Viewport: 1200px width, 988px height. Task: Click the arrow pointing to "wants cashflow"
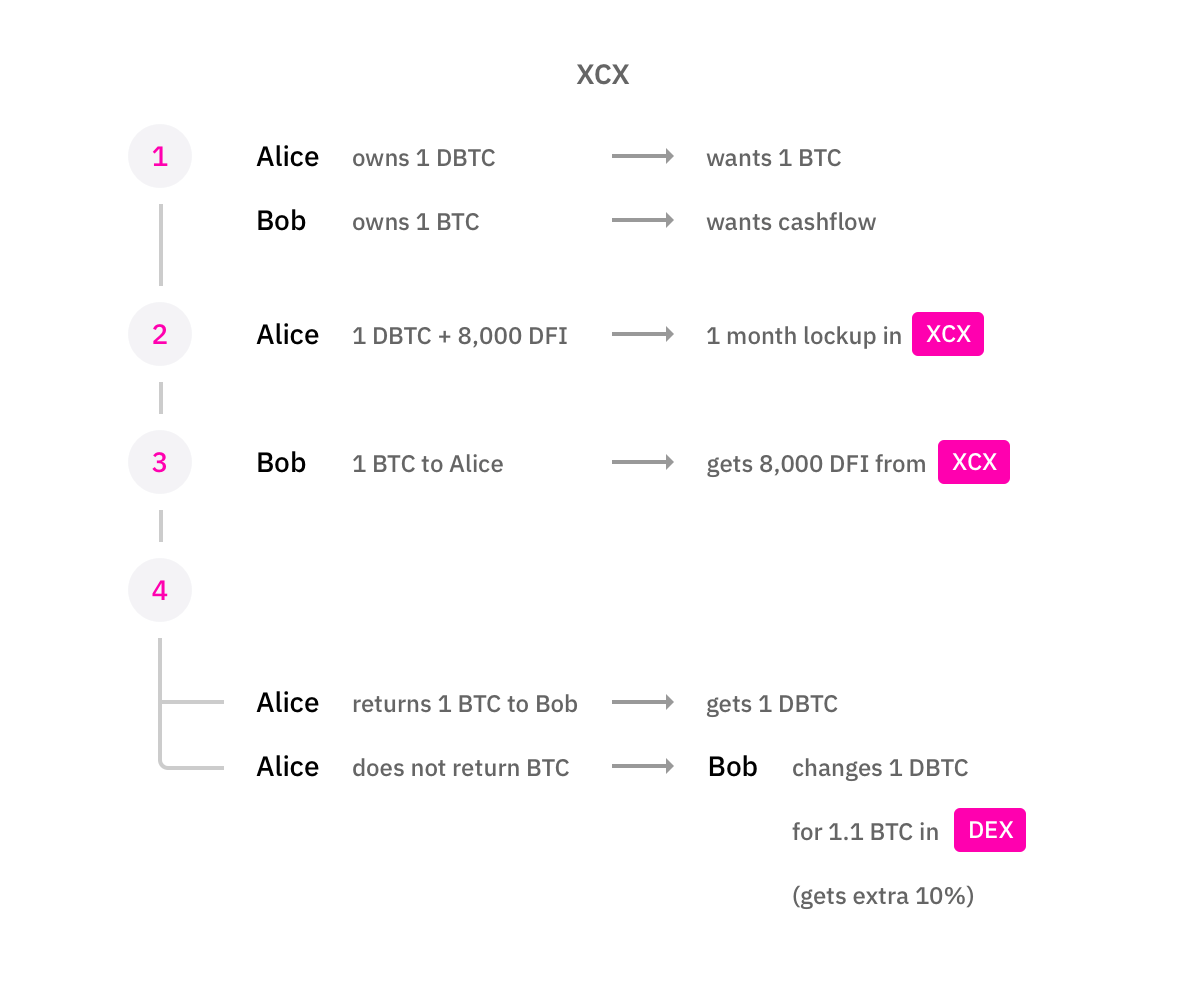pyautogui.click(x=643, y=221)
